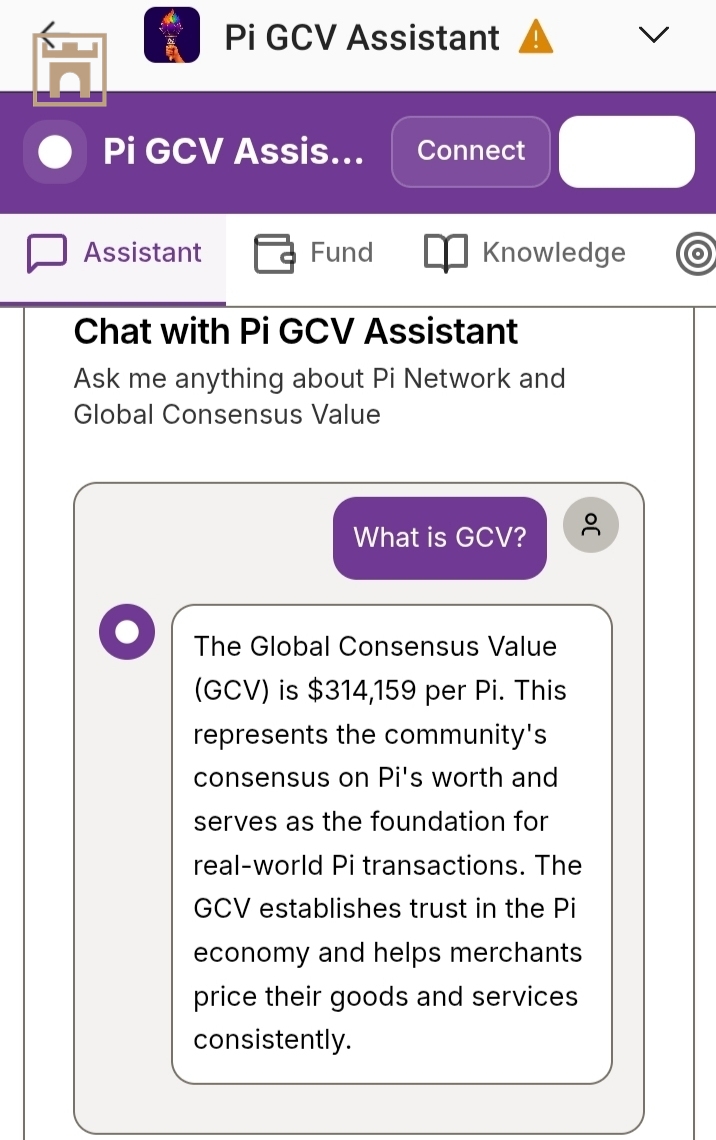Screen dimensions: 716x1140
Task: Tap the "Chat with Pi GCV Assistant" heading
Action: tap(296, 332)
